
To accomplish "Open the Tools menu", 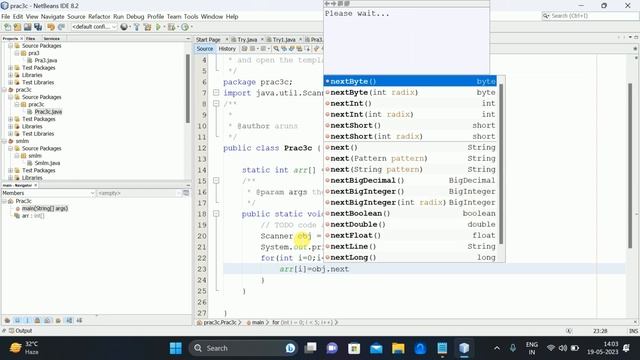I will pos(191,17).
